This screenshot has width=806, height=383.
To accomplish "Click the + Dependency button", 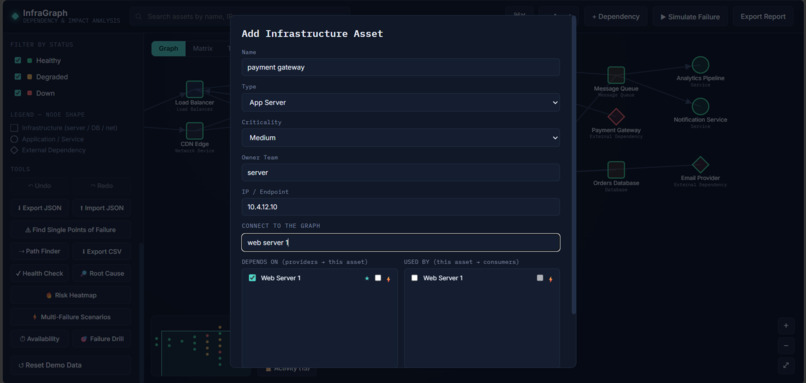I will [615, 16].
